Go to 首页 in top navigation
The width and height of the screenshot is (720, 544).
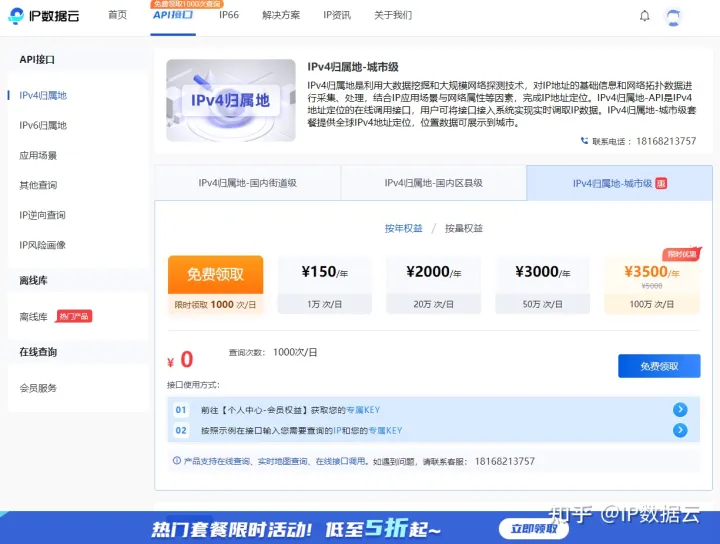118,15
